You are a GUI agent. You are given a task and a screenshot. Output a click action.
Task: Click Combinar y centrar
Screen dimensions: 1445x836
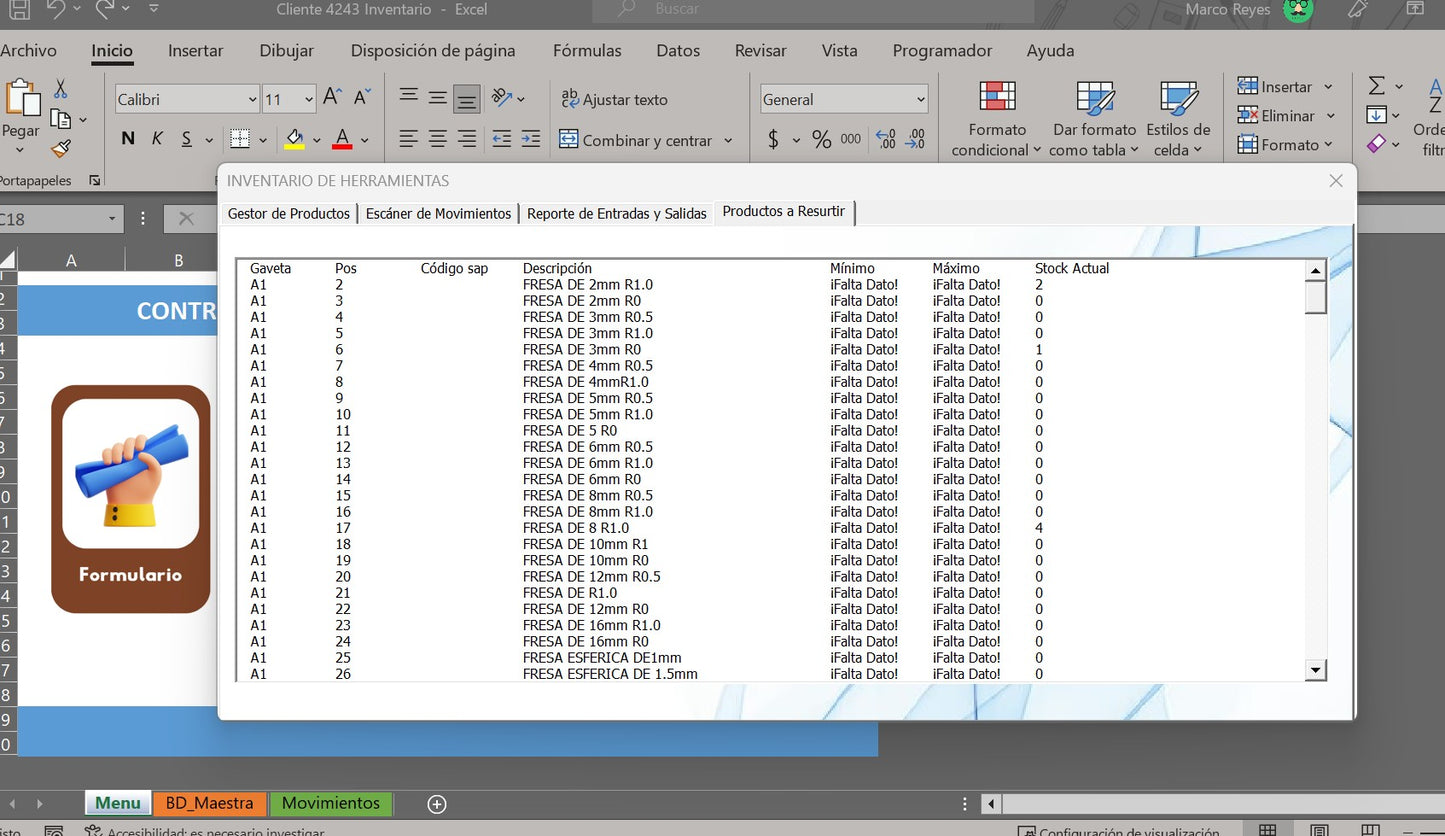coord(636,140)
